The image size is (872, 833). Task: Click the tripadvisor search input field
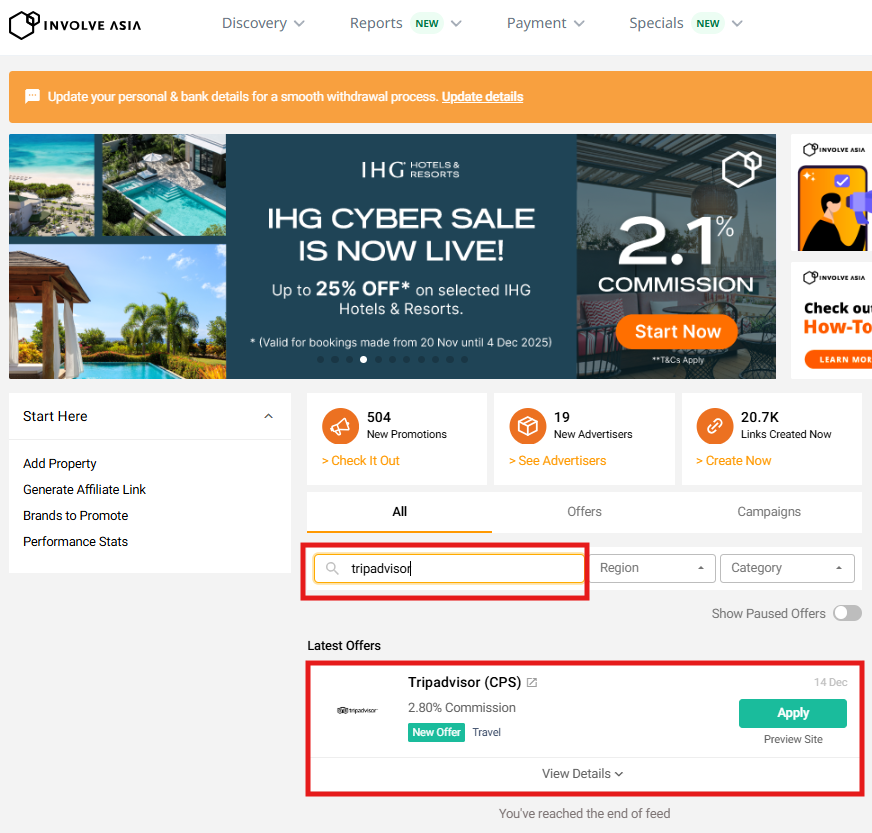[x=460, y=568]
